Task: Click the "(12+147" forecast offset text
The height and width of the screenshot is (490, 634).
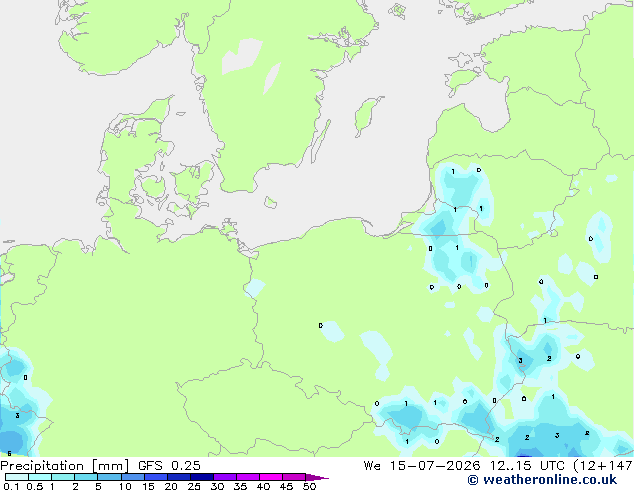Action: (x=603, y=466)
